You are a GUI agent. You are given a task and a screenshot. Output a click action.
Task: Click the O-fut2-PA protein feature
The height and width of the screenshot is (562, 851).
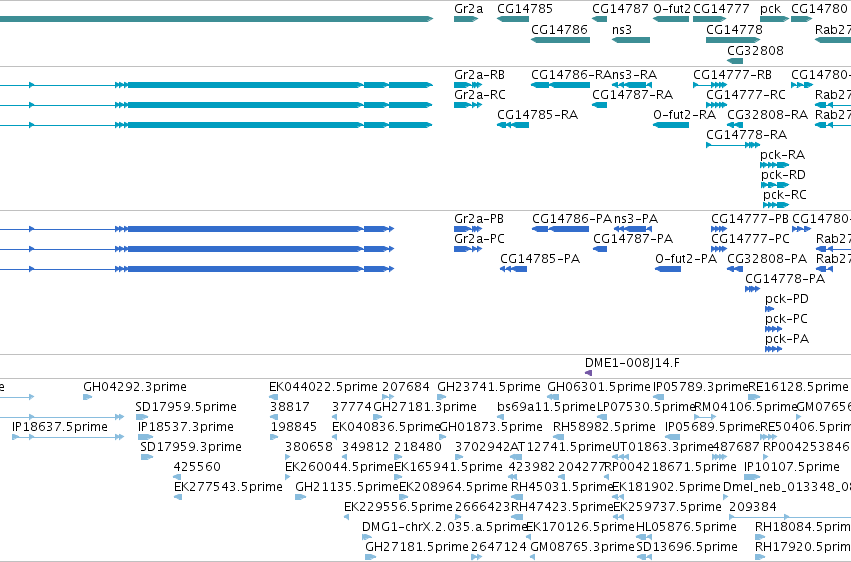[668, 269]
